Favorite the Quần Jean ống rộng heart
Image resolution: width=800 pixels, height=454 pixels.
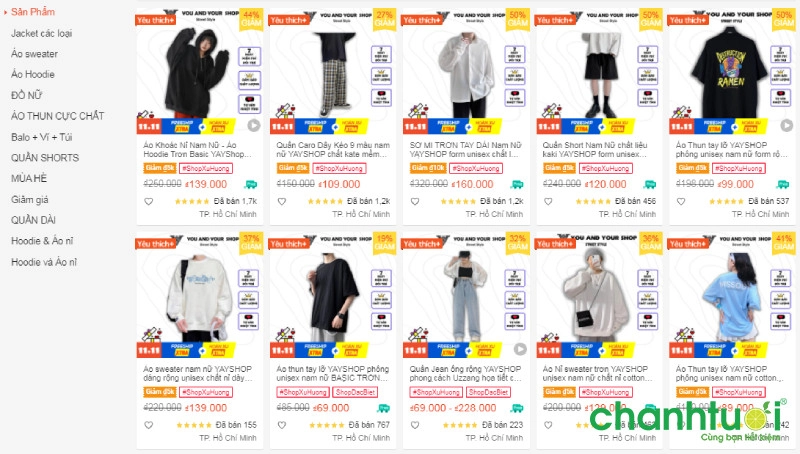pos(415,425)
